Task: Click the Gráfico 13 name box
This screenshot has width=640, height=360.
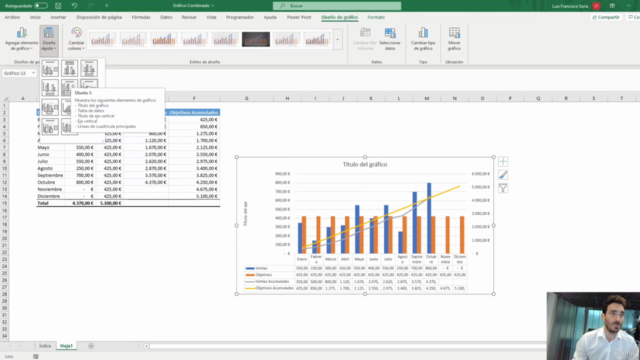Action: click(x=16, y=73)
